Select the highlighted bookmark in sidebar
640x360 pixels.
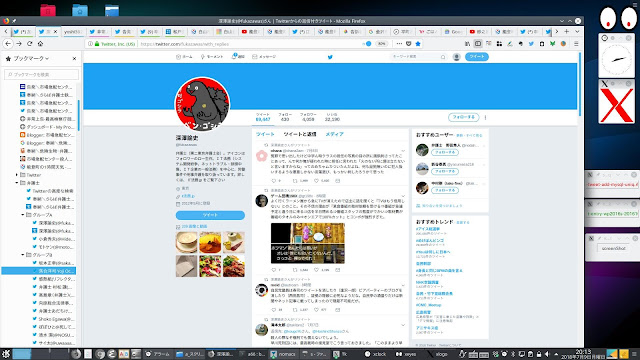coord(39,271)
